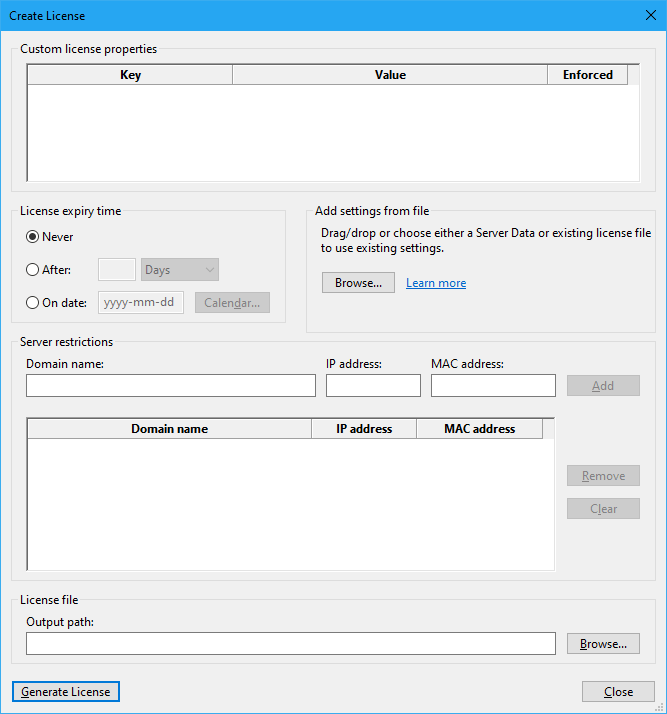Click the Output path text field
667x714 pixels.
(x=291, y=644)
